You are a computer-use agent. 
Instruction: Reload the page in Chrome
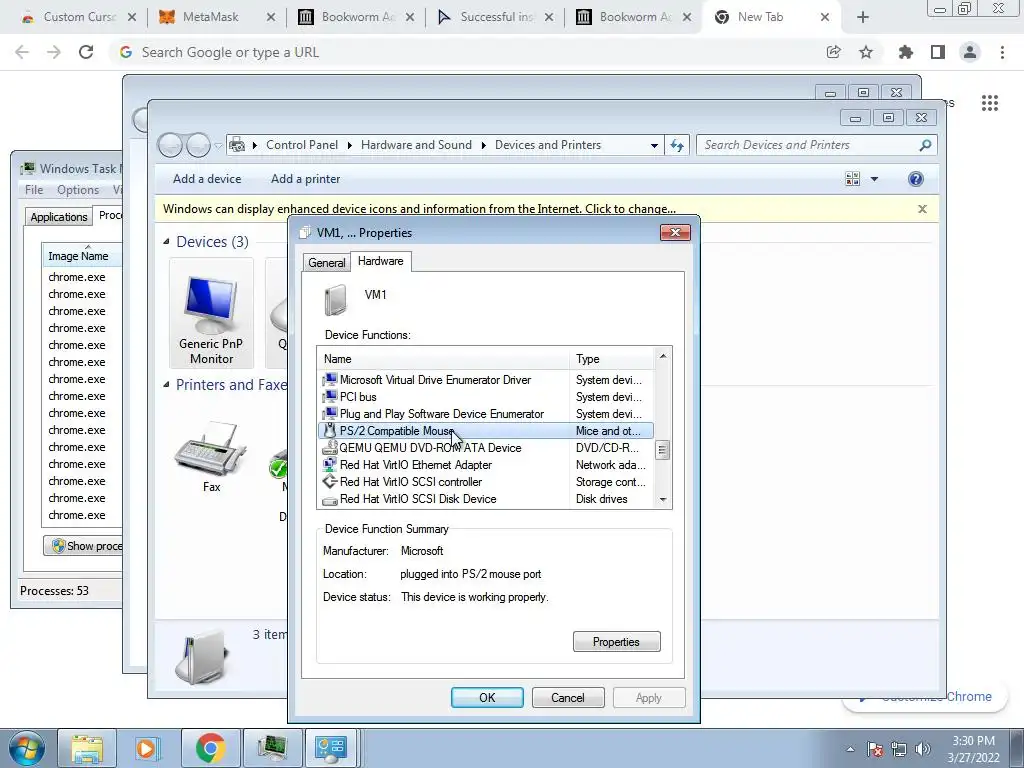tap(86, 52)
